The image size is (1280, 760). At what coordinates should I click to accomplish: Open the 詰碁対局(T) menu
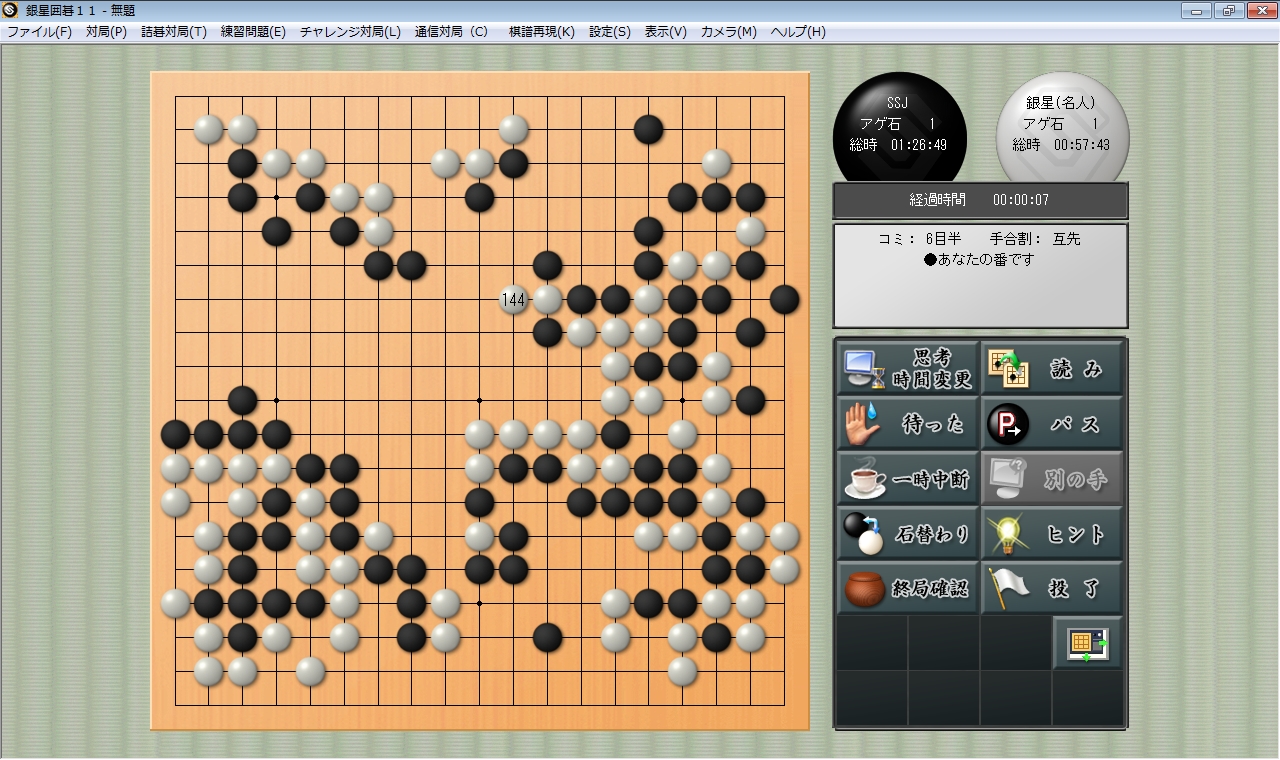coord(173,31)
